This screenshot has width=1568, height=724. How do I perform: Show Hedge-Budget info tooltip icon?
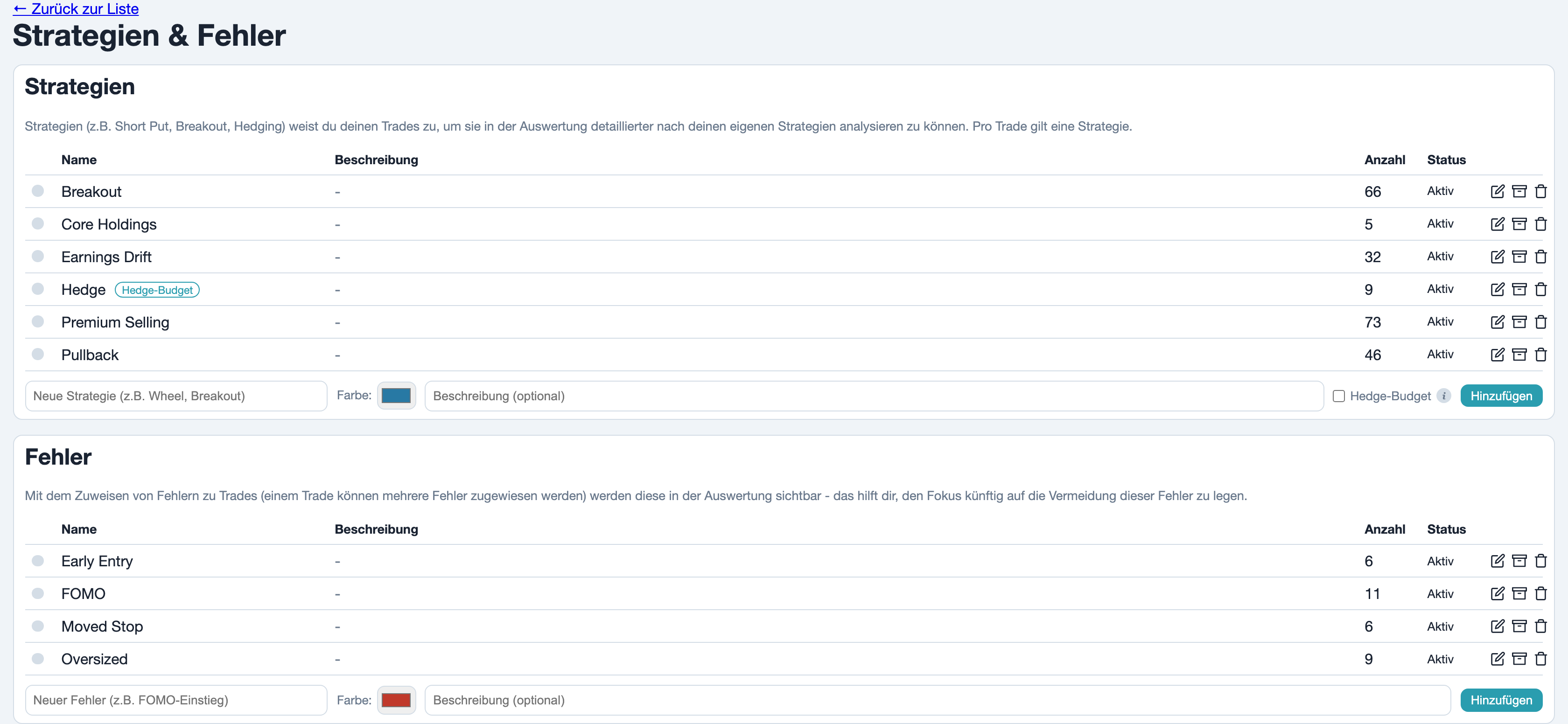pos(1443,396)
